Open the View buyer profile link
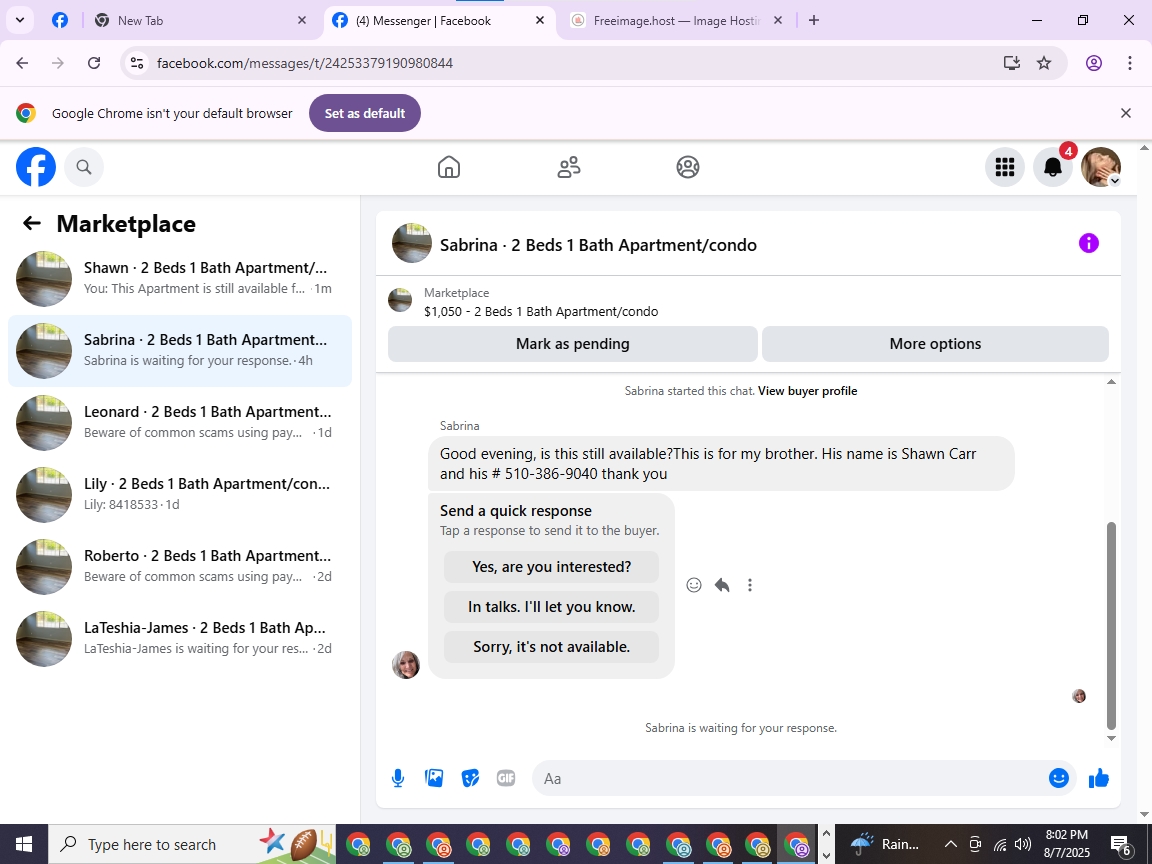Image resolution: width=1152 pixels, height=864 pixels. tap(807, 391)
